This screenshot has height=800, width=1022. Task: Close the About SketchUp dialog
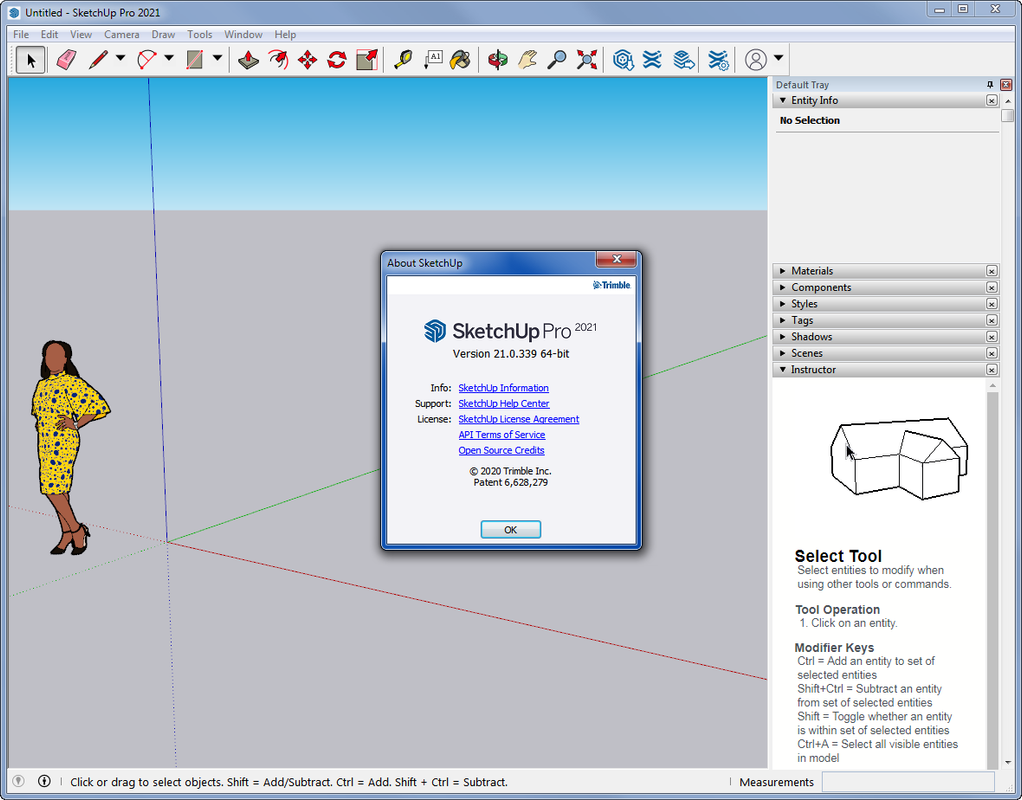pyautogui.click(x=616, y=259)
